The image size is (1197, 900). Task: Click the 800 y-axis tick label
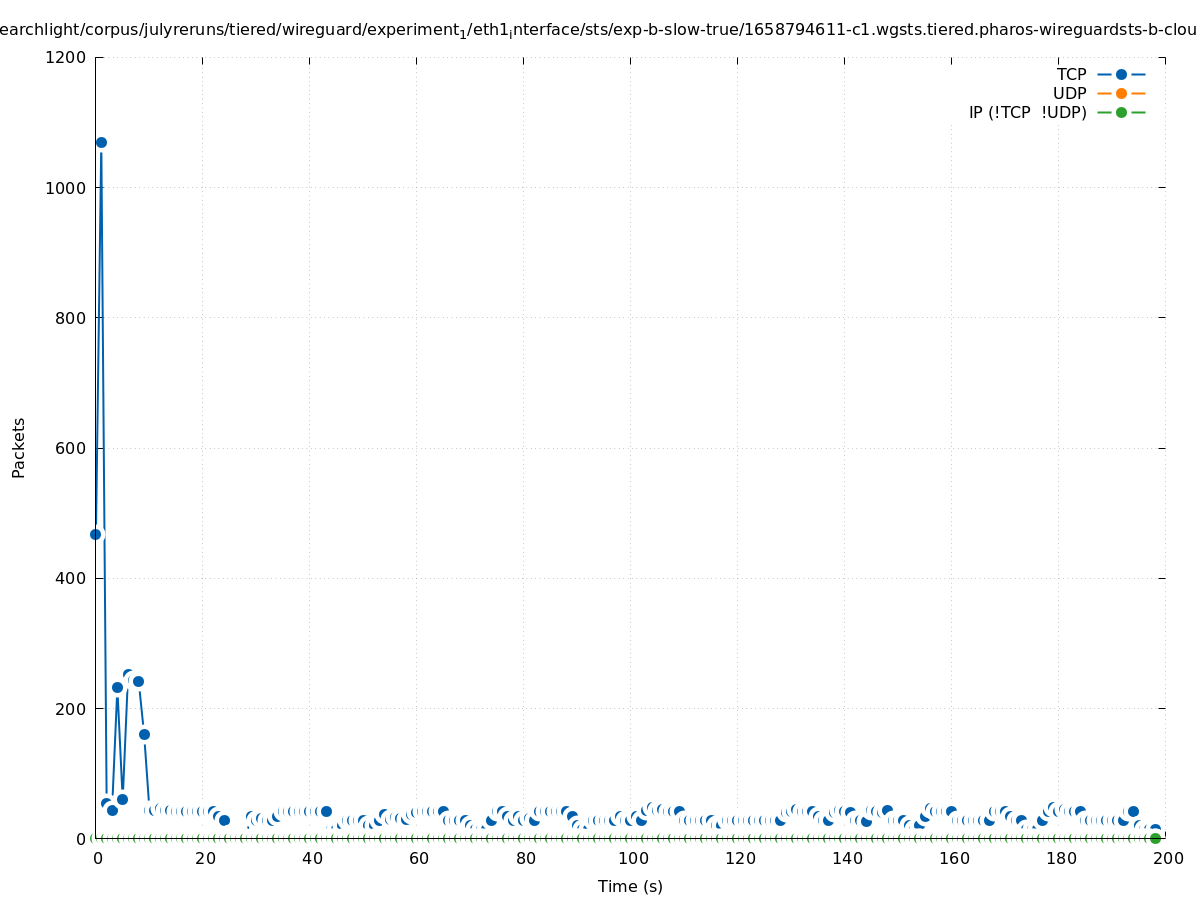(72, 318)
